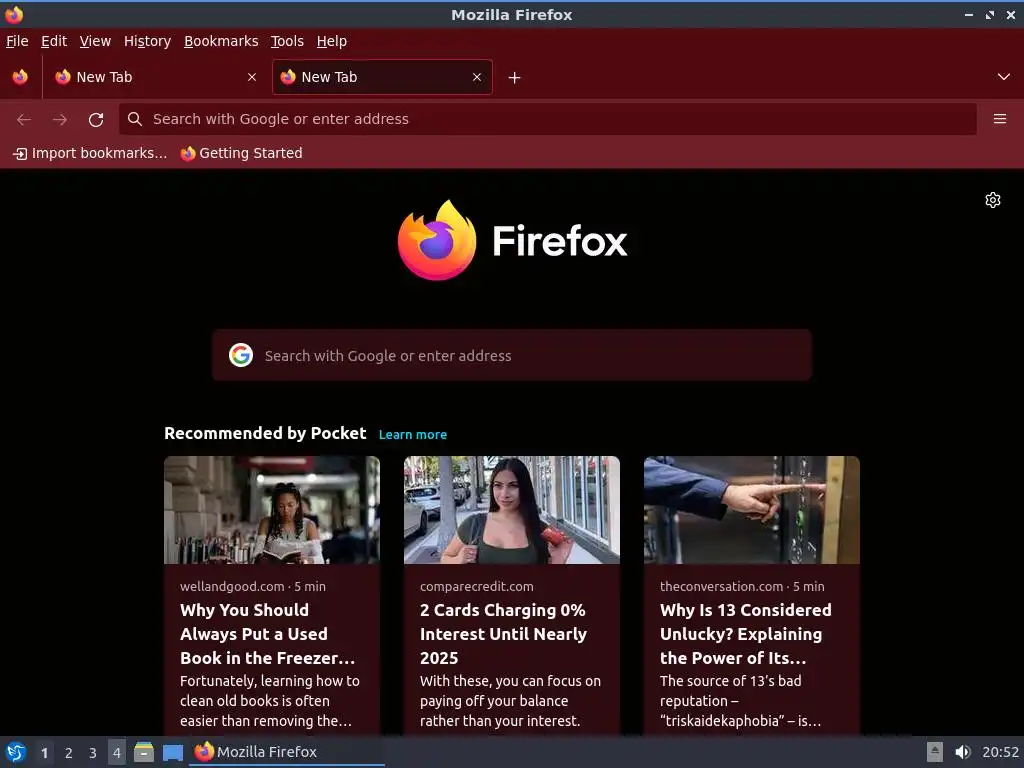Open removable media tray icon

tap(935, 752)
